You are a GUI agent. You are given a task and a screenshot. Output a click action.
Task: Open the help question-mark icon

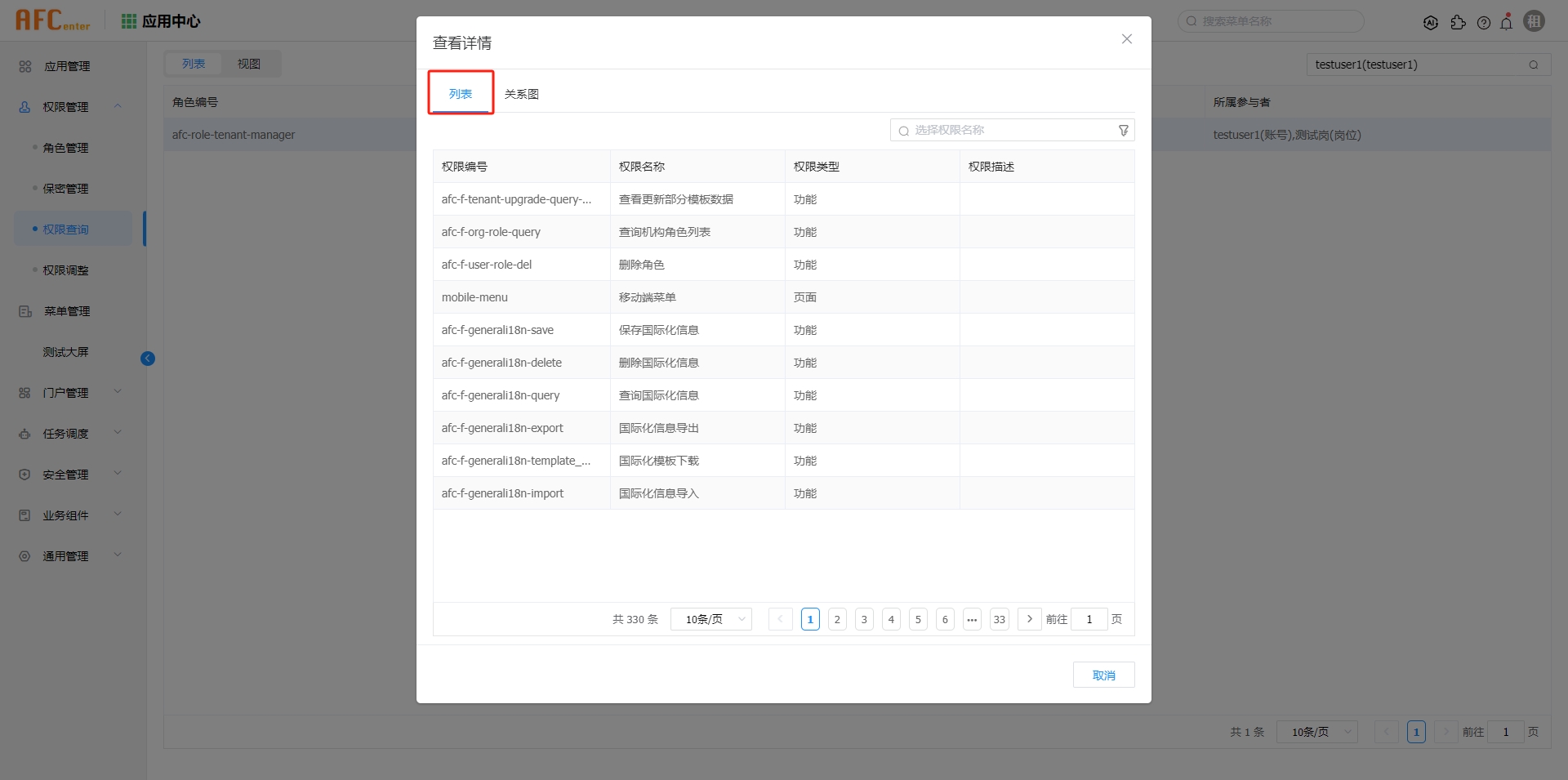[x=1485, y=22]
